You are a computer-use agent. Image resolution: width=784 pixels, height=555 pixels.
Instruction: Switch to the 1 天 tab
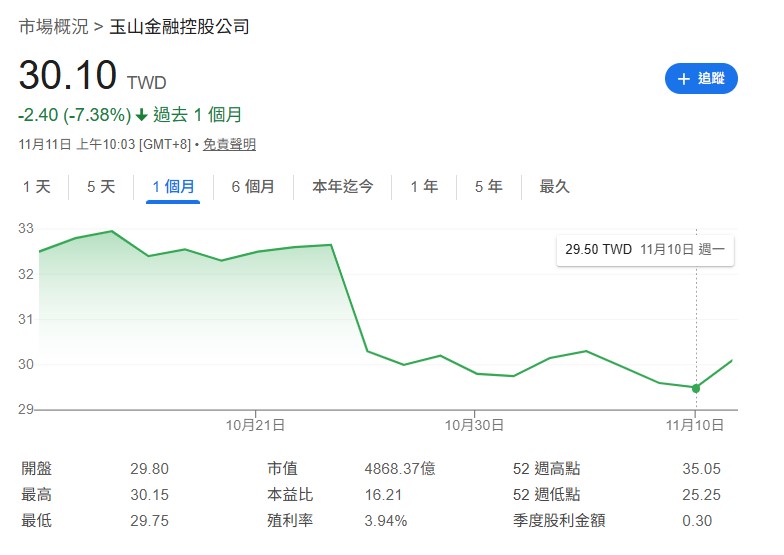point(36,186)
